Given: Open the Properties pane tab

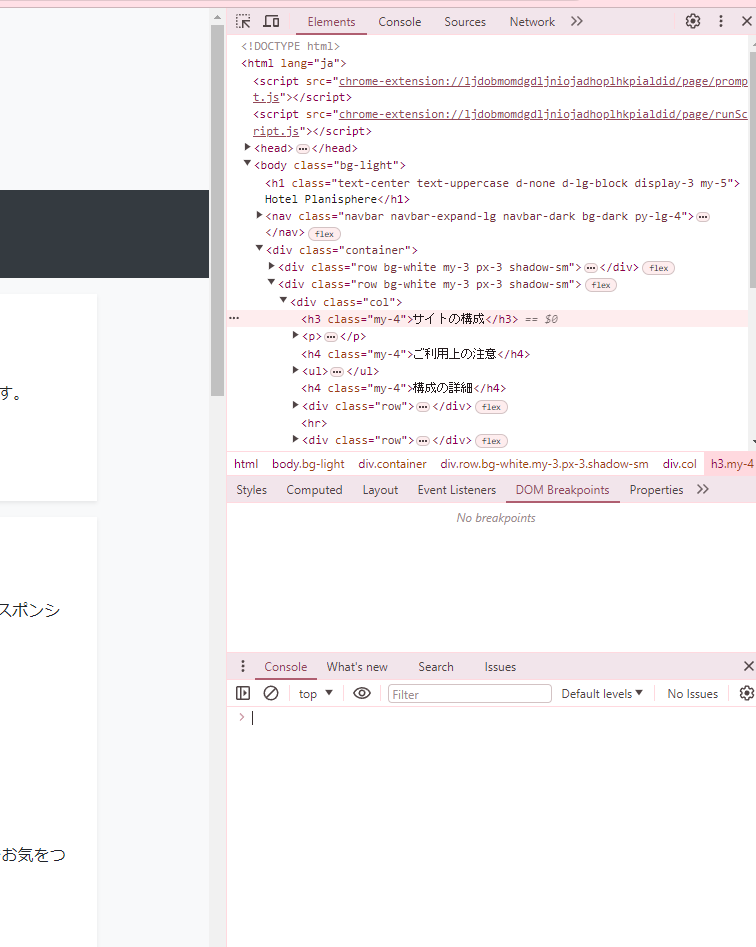Looking at the screenshot, I should click(x=656, y=490).
